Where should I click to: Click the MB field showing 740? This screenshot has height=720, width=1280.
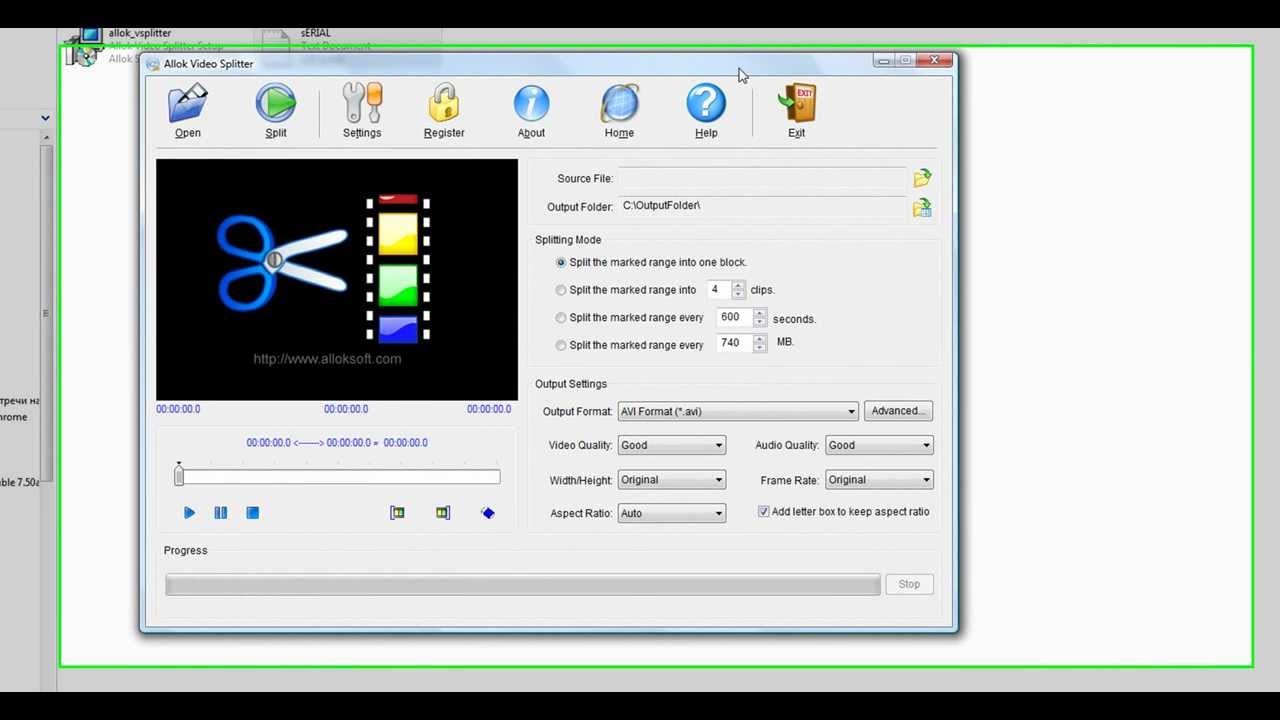(735, 343)
